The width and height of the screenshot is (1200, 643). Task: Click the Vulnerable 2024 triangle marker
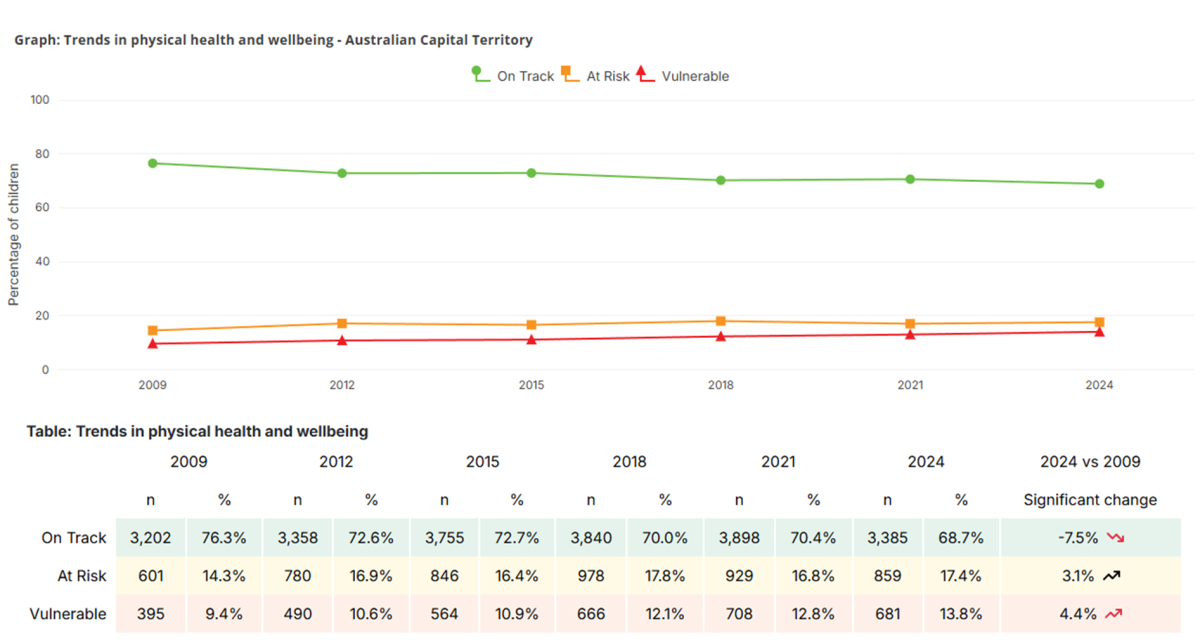(1099, 331)
